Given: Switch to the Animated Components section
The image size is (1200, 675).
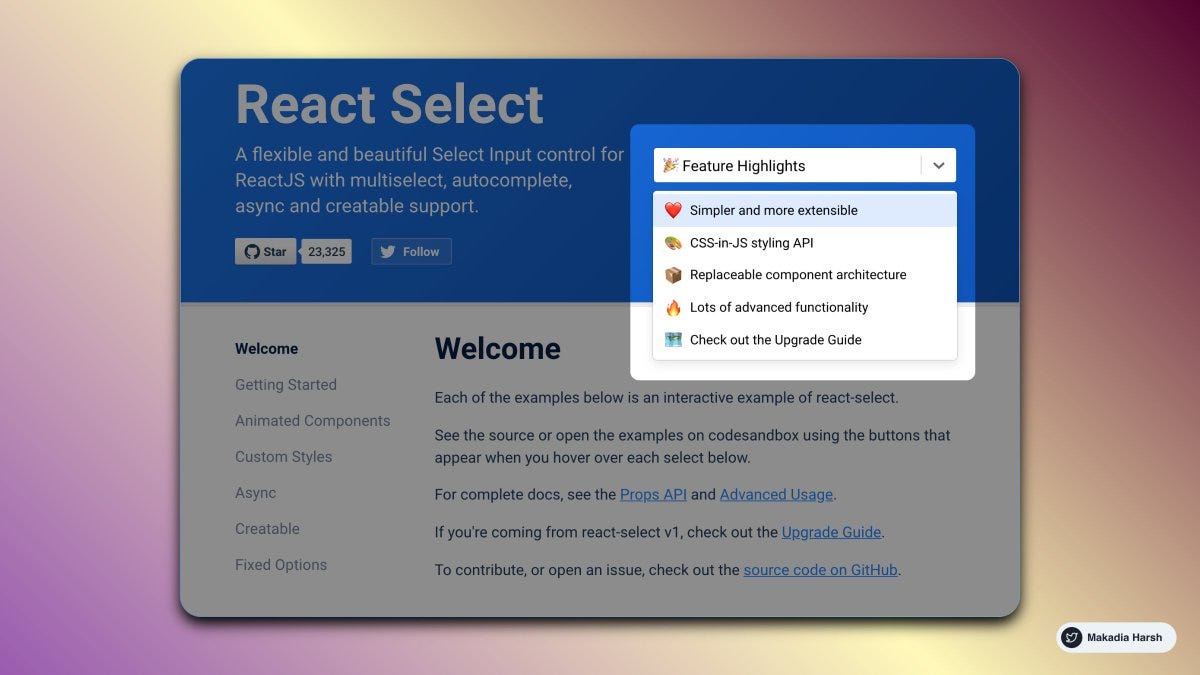Looking at the screenshot, I should 312,421.
